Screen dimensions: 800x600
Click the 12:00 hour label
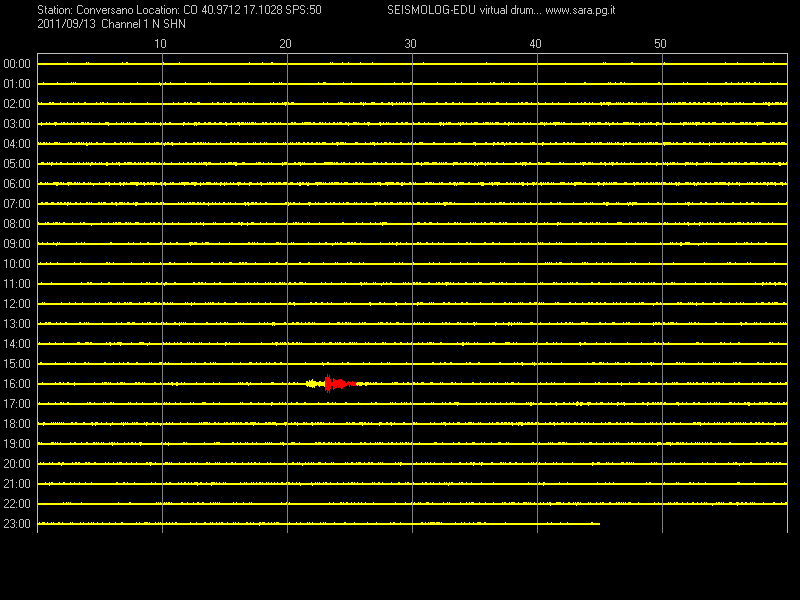coord(17,304)
